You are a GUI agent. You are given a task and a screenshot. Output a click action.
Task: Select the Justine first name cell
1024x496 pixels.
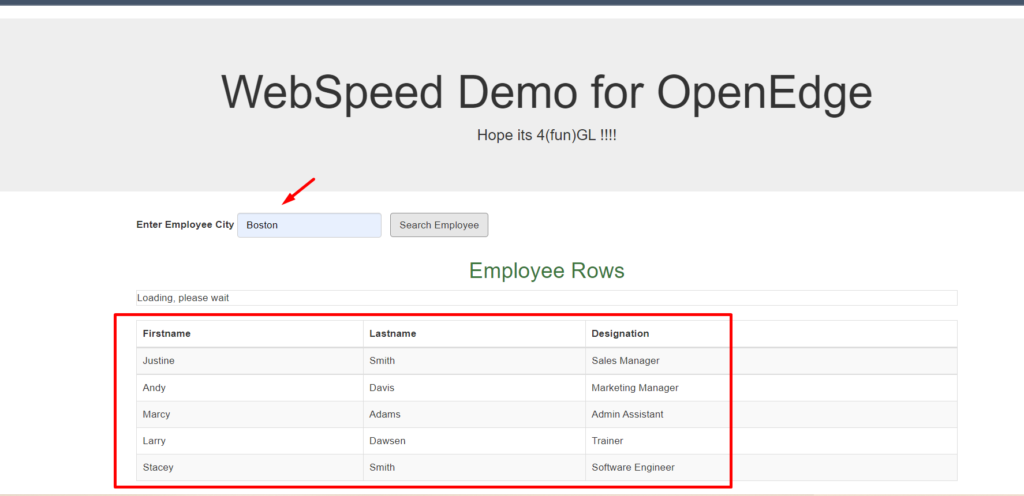[159, 360]
